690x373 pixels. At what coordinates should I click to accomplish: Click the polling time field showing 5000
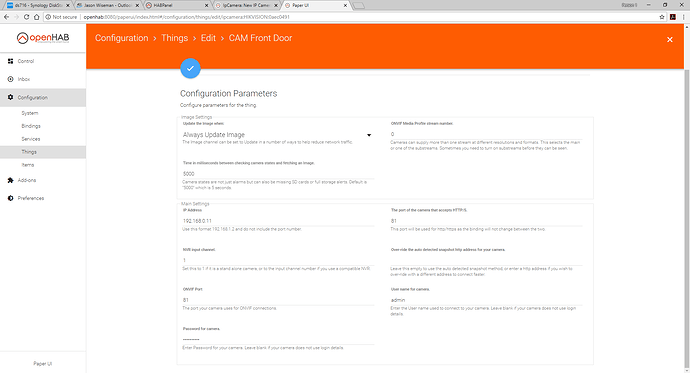[x=278, y=174]
